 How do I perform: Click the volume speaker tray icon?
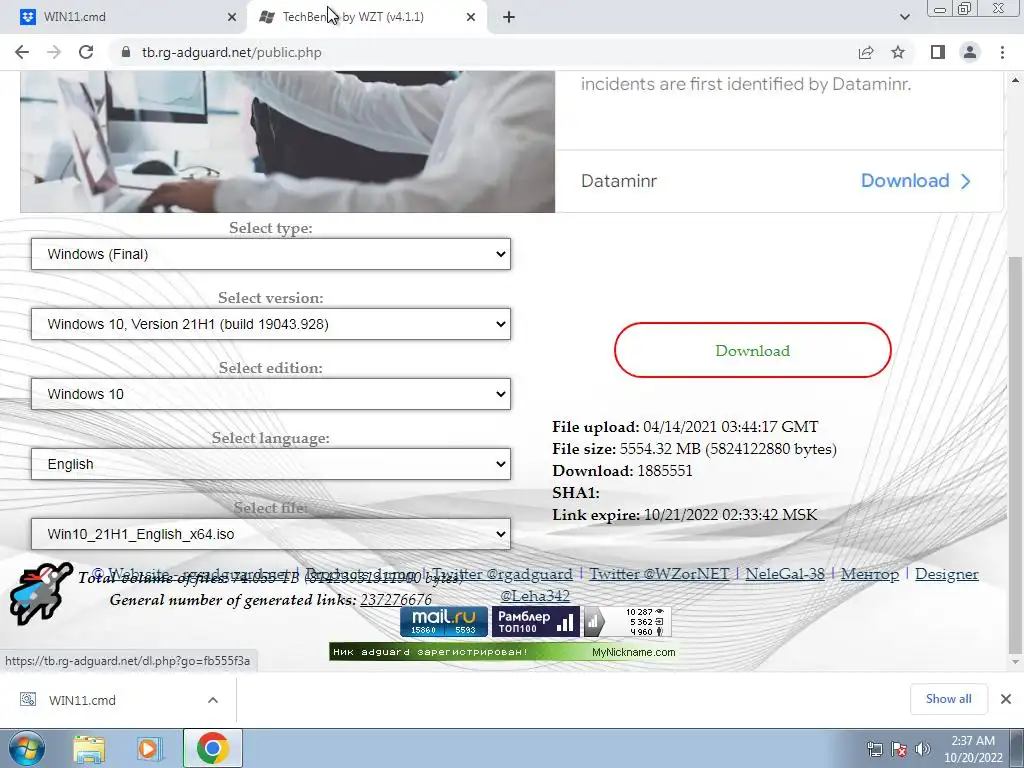click(x=923, y=749)
